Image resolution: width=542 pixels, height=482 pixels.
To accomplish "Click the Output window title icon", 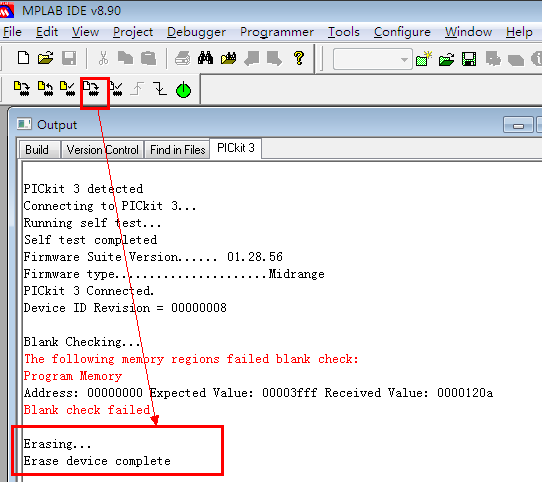I will point(24,124).
